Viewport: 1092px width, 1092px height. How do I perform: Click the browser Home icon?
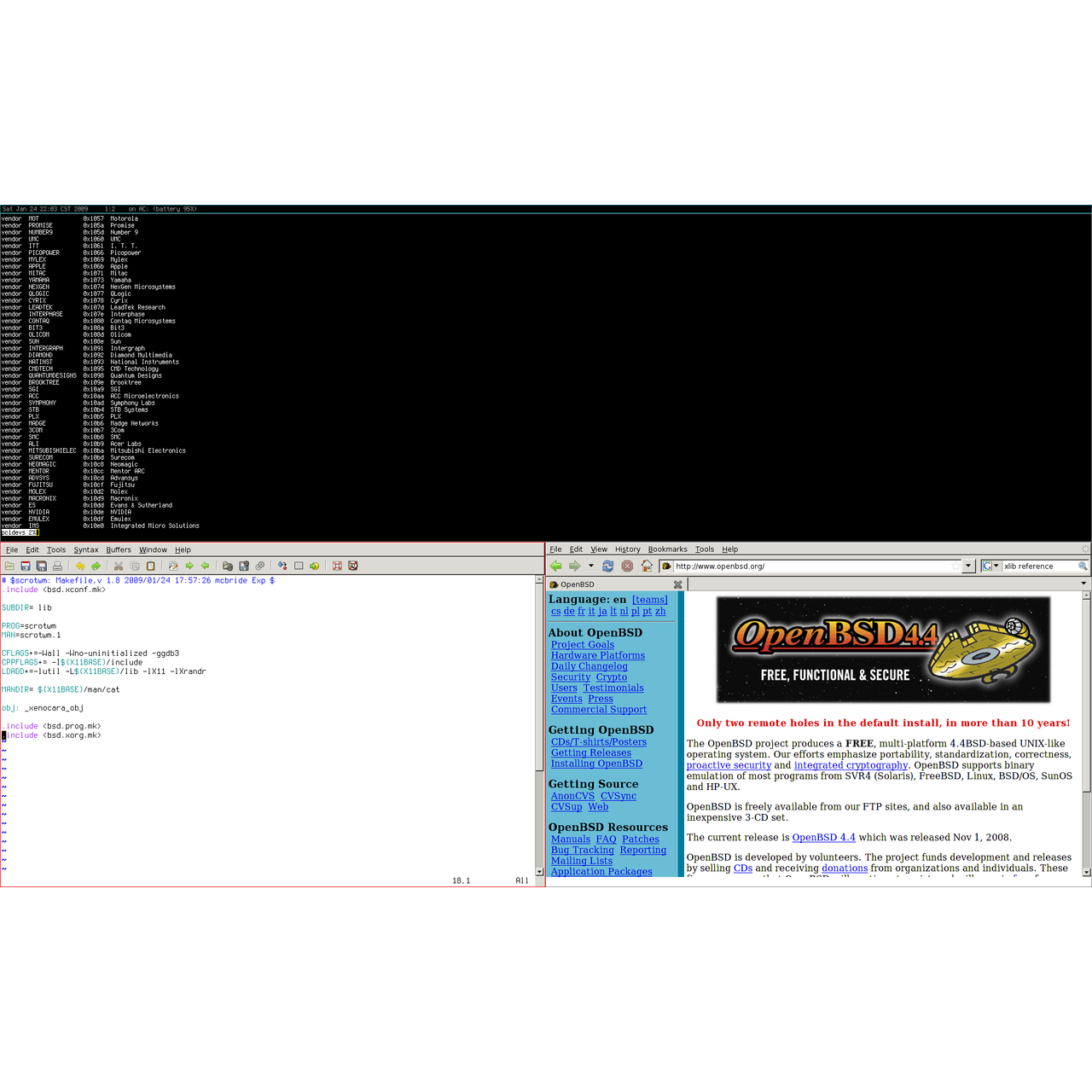click(x=647, y=566)
